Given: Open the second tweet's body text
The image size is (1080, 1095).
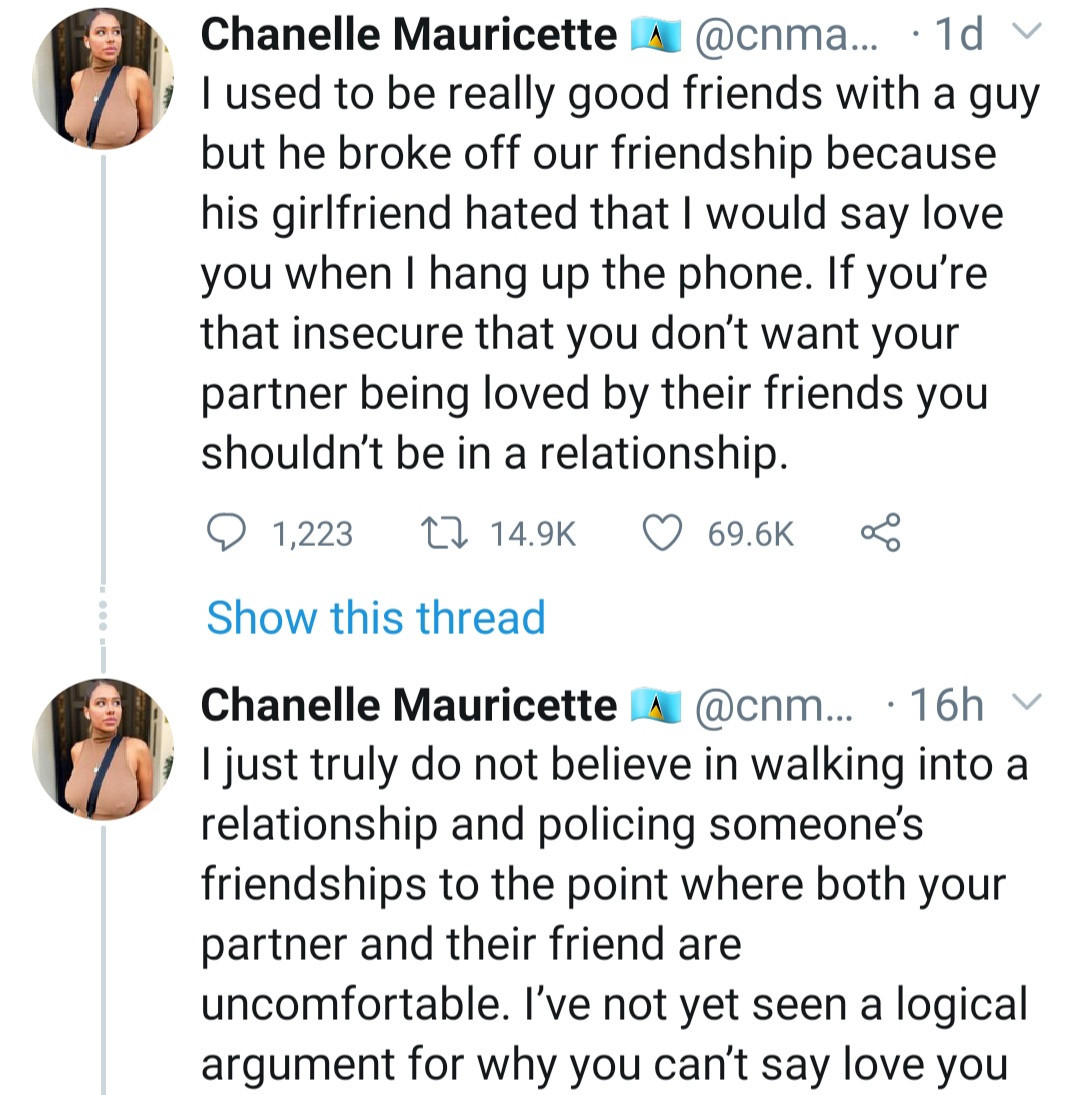Looking at the screenshot, I should 615,916.
